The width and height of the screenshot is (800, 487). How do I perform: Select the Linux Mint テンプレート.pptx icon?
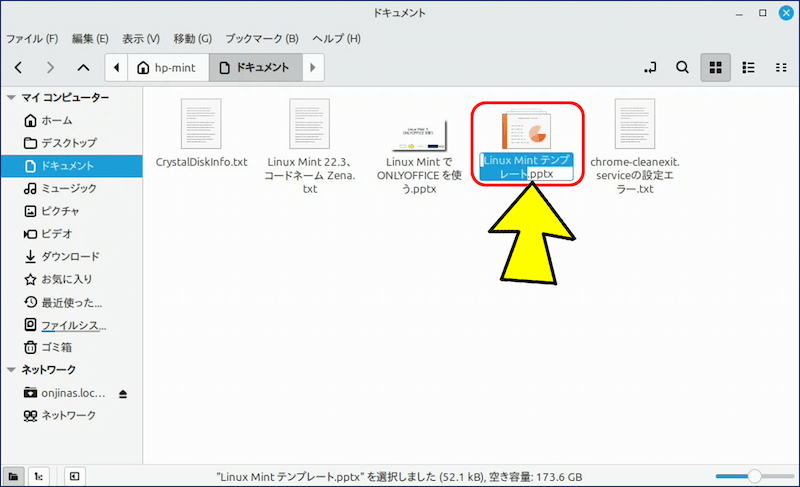tap(527, 129)
